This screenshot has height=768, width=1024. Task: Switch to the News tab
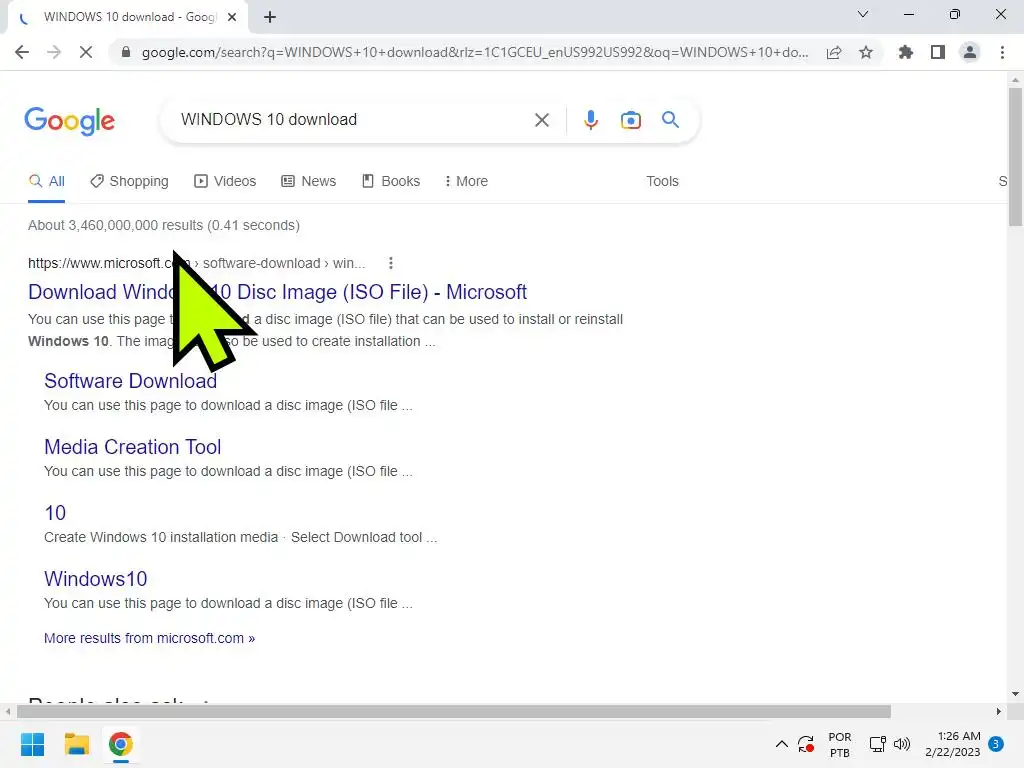pos(308,182)
